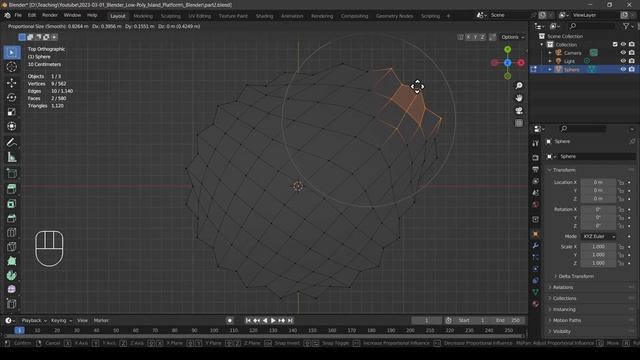Viewport: 640px width, 360px height.
Task: Select the Knife tool
Action: point(12,247)
